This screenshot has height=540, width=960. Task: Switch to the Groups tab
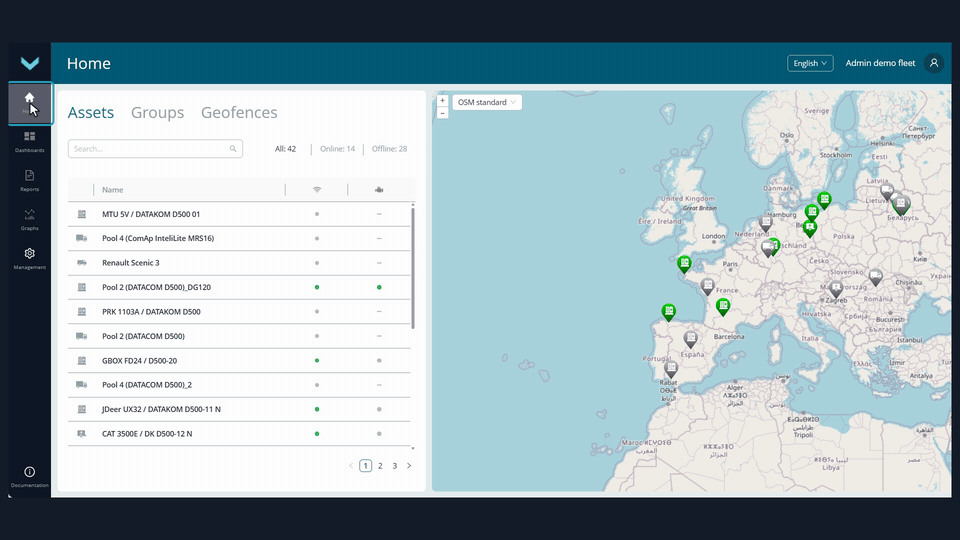[x=157, y=113]
